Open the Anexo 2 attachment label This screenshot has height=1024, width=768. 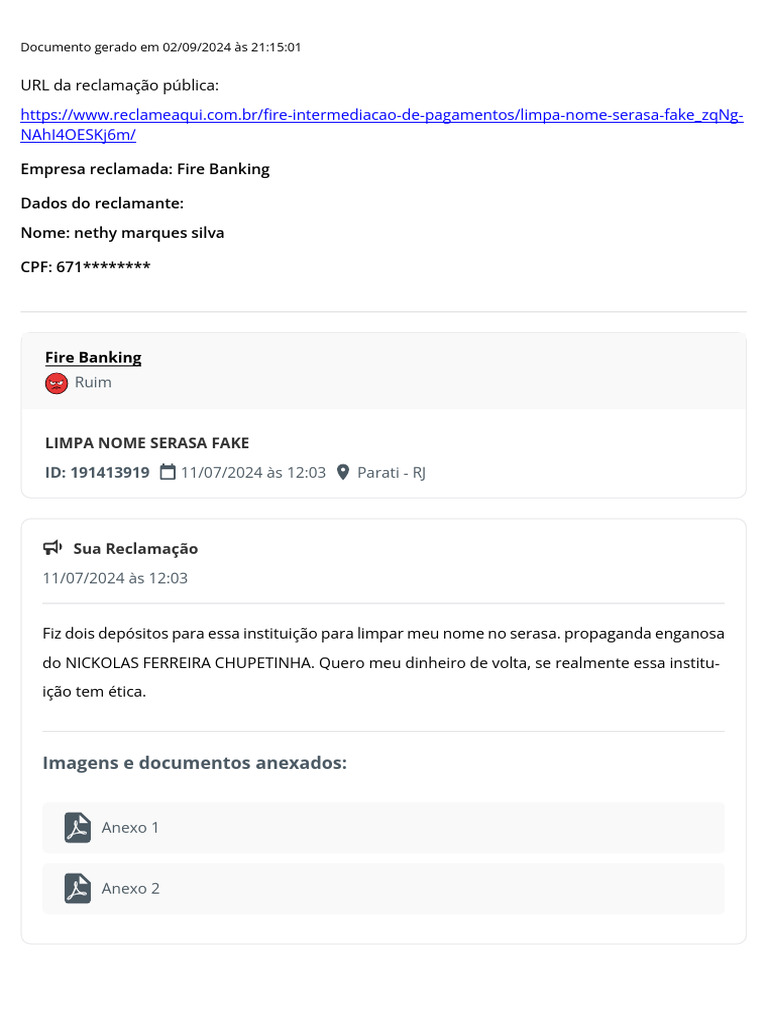130,889
